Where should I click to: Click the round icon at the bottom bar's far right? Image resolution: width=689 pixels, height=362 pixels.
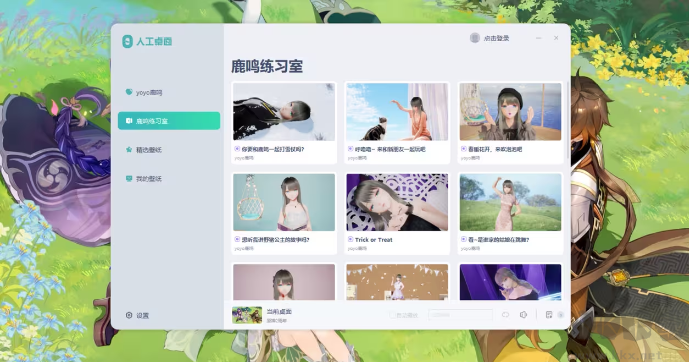(x=561, y=315)
